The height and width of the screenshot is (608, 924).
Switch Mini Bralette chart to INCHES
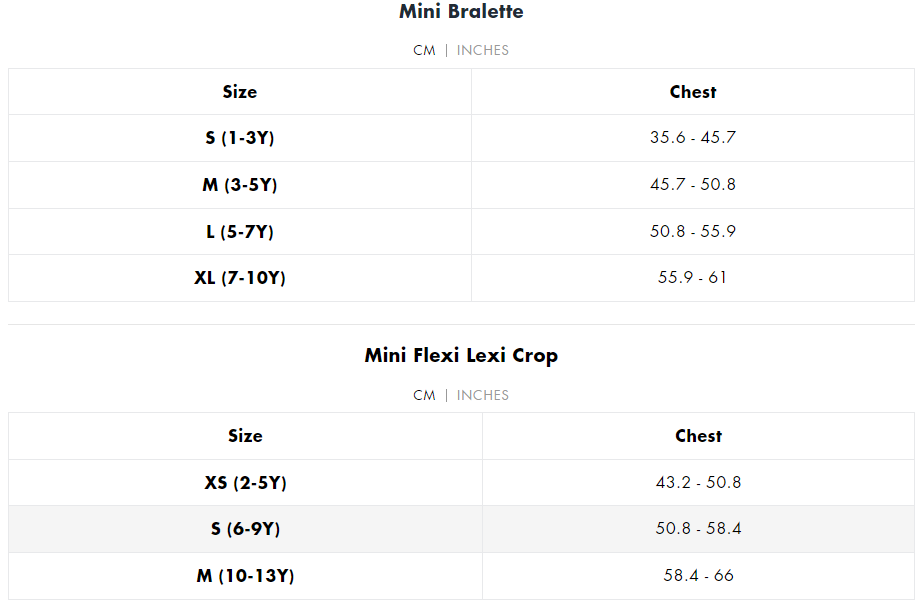(483, 51)
